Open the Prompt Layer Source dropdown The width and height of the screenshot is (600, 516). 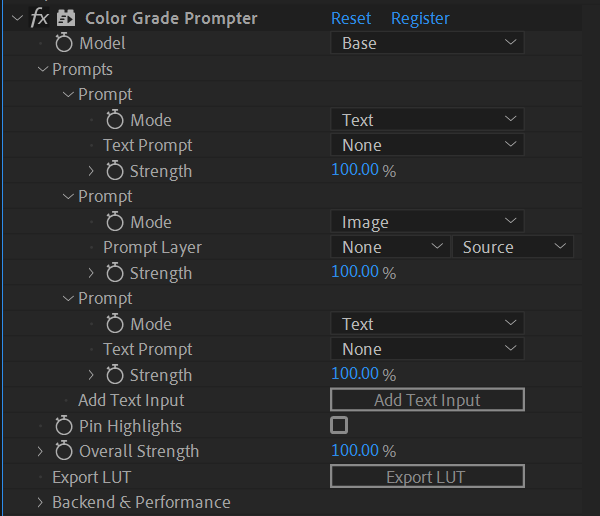tap(513, 247)
